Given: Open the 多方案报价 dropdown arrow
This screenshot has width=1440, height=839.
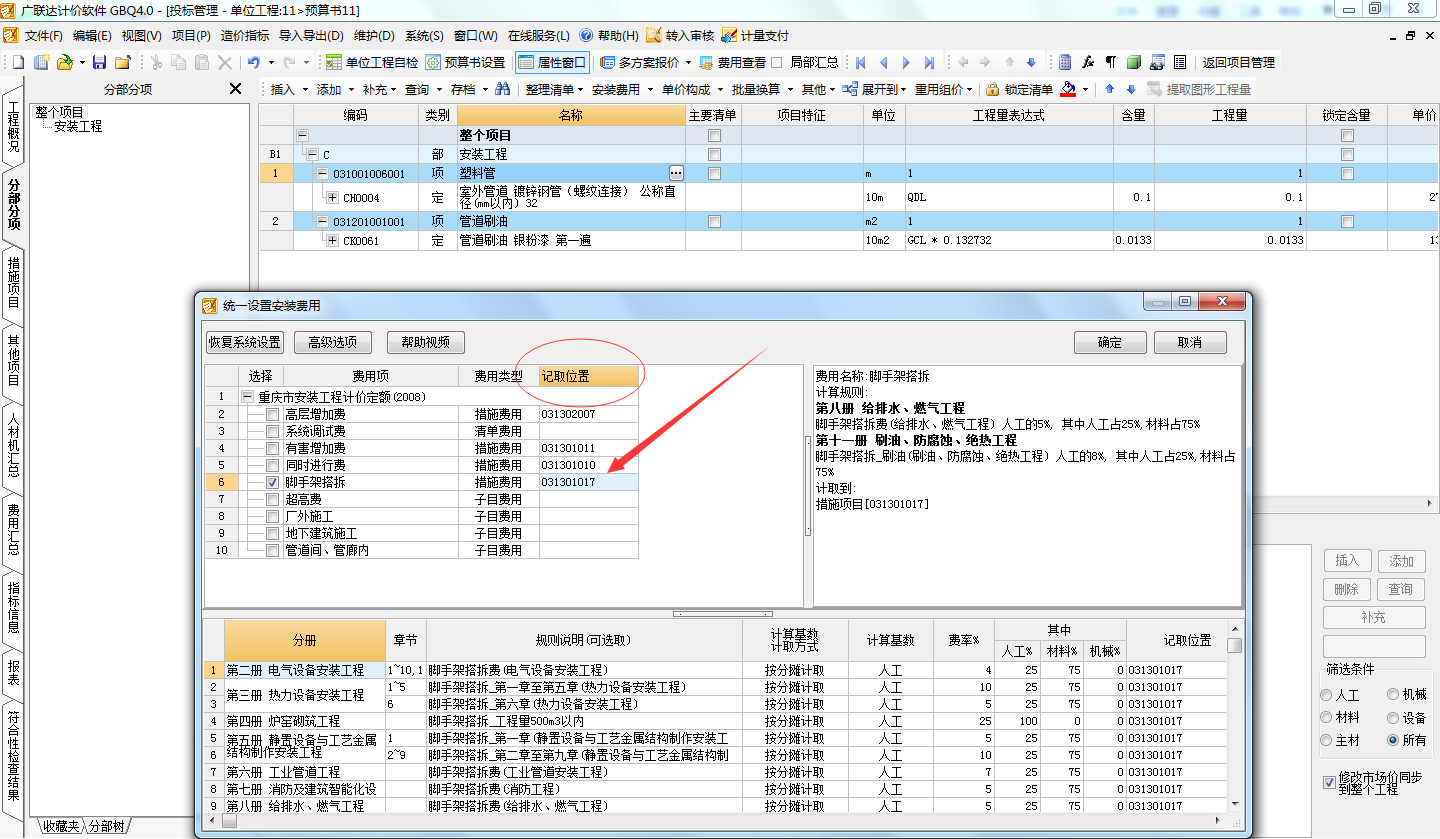Looking at the screenshot, I should (x=689, y=62).
